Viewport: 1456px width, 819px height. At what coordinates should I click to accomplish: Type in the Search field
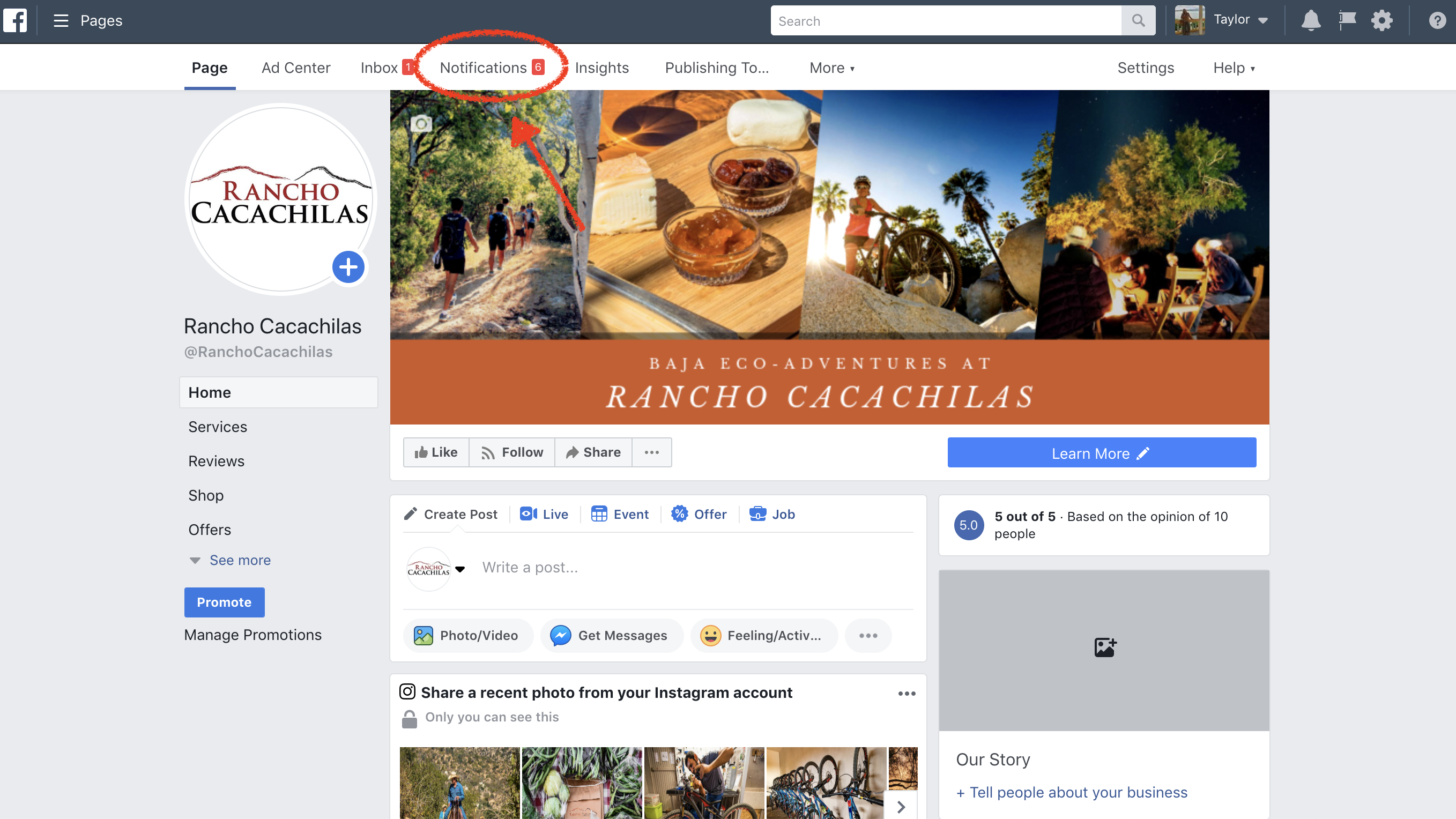coord(946,21)
